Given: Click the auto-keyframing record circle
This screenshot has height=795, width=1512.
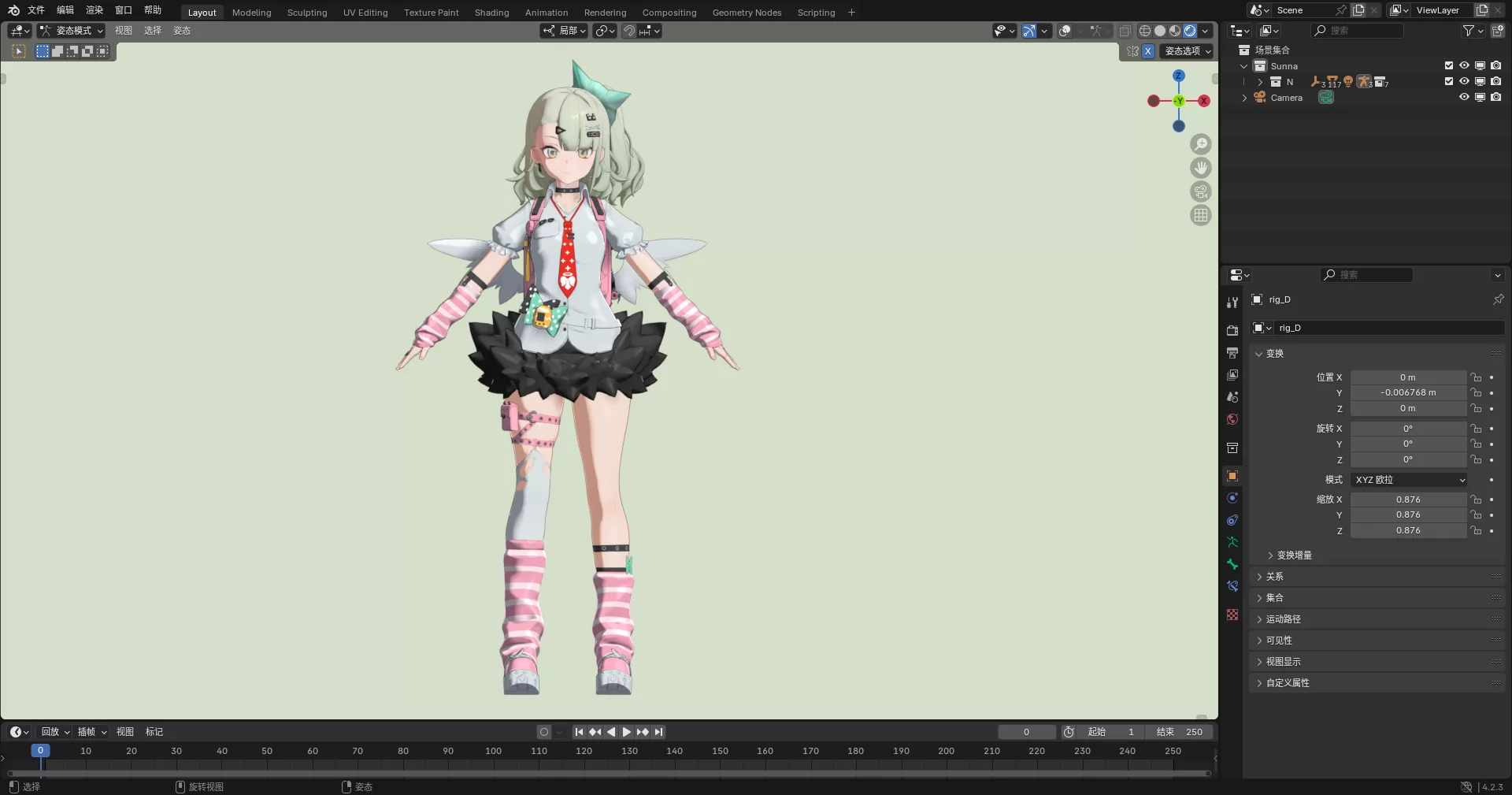Looking at the screenshot, I should 545,732.
